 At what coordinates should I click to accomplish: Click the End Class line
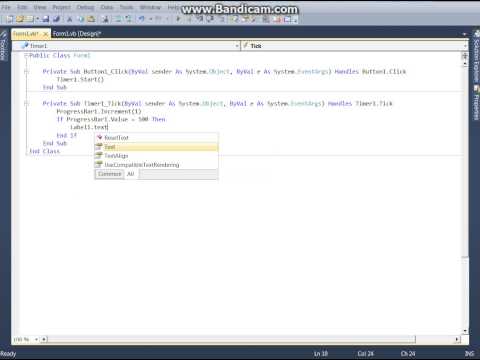(45, 151)
